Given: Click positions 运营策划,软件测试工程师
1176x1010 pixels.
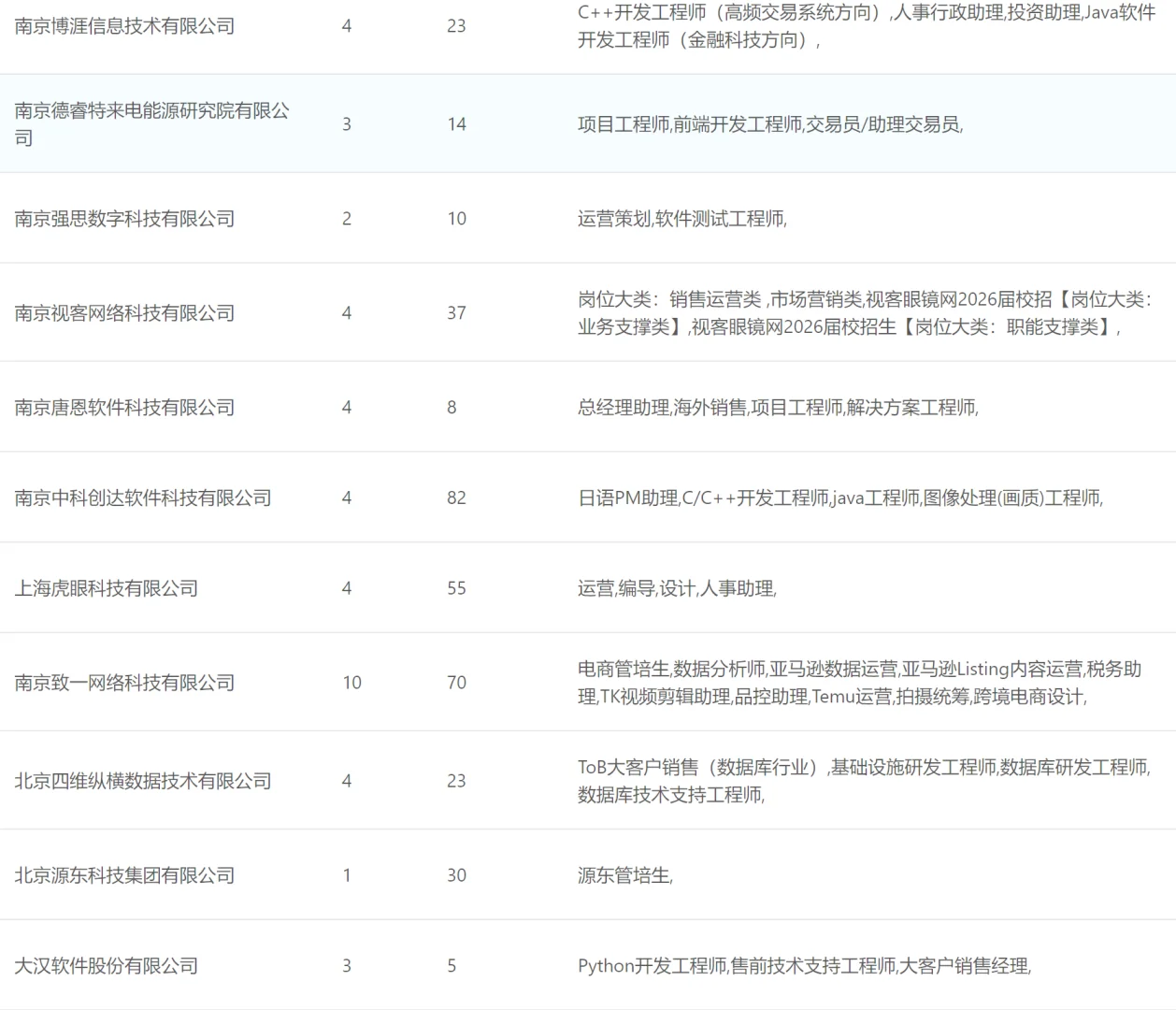Looking at the screenshot, I should tap(682, 219).
